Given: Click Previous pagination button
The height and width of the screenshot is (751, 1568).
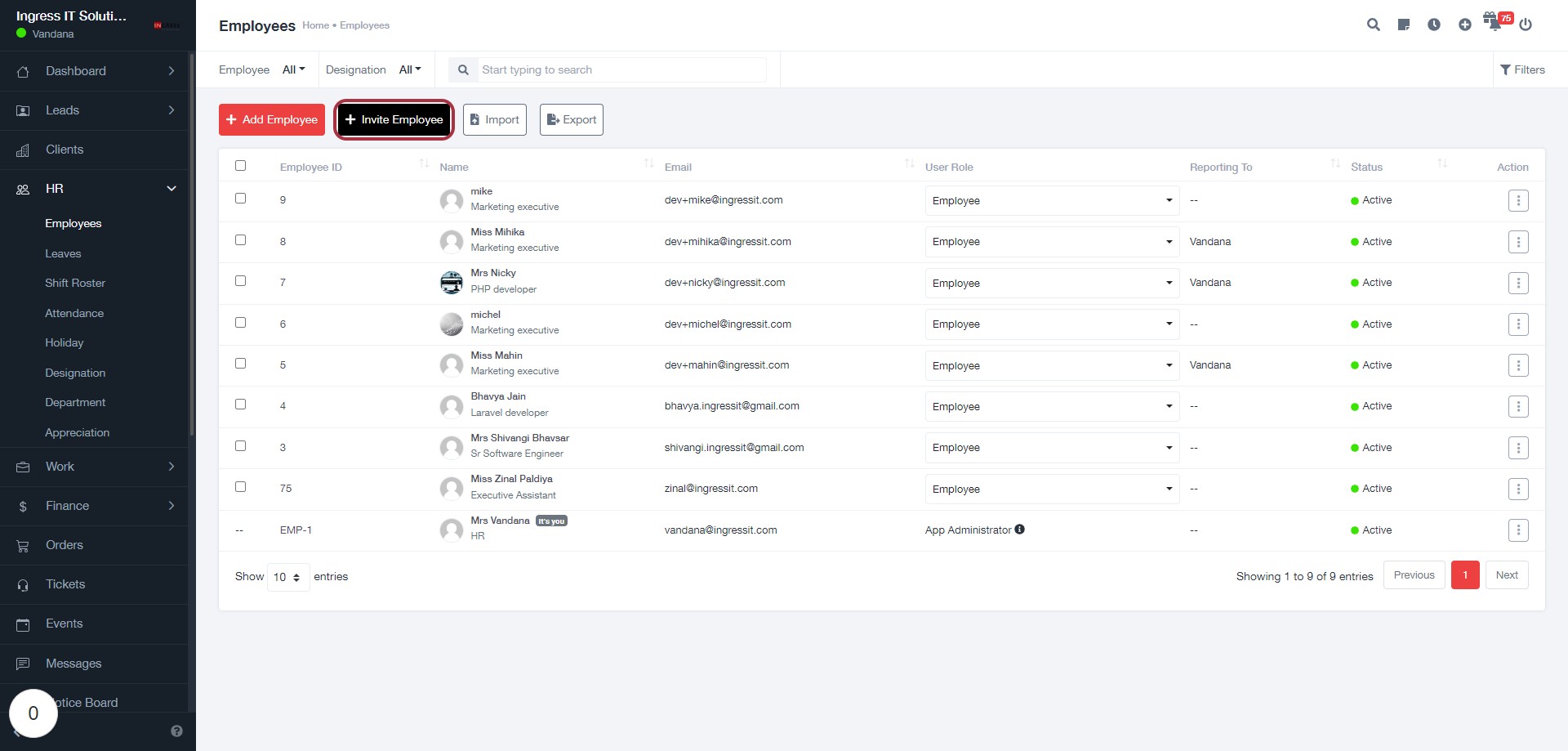Looking at the screenshot, I should coord(1414,575).
